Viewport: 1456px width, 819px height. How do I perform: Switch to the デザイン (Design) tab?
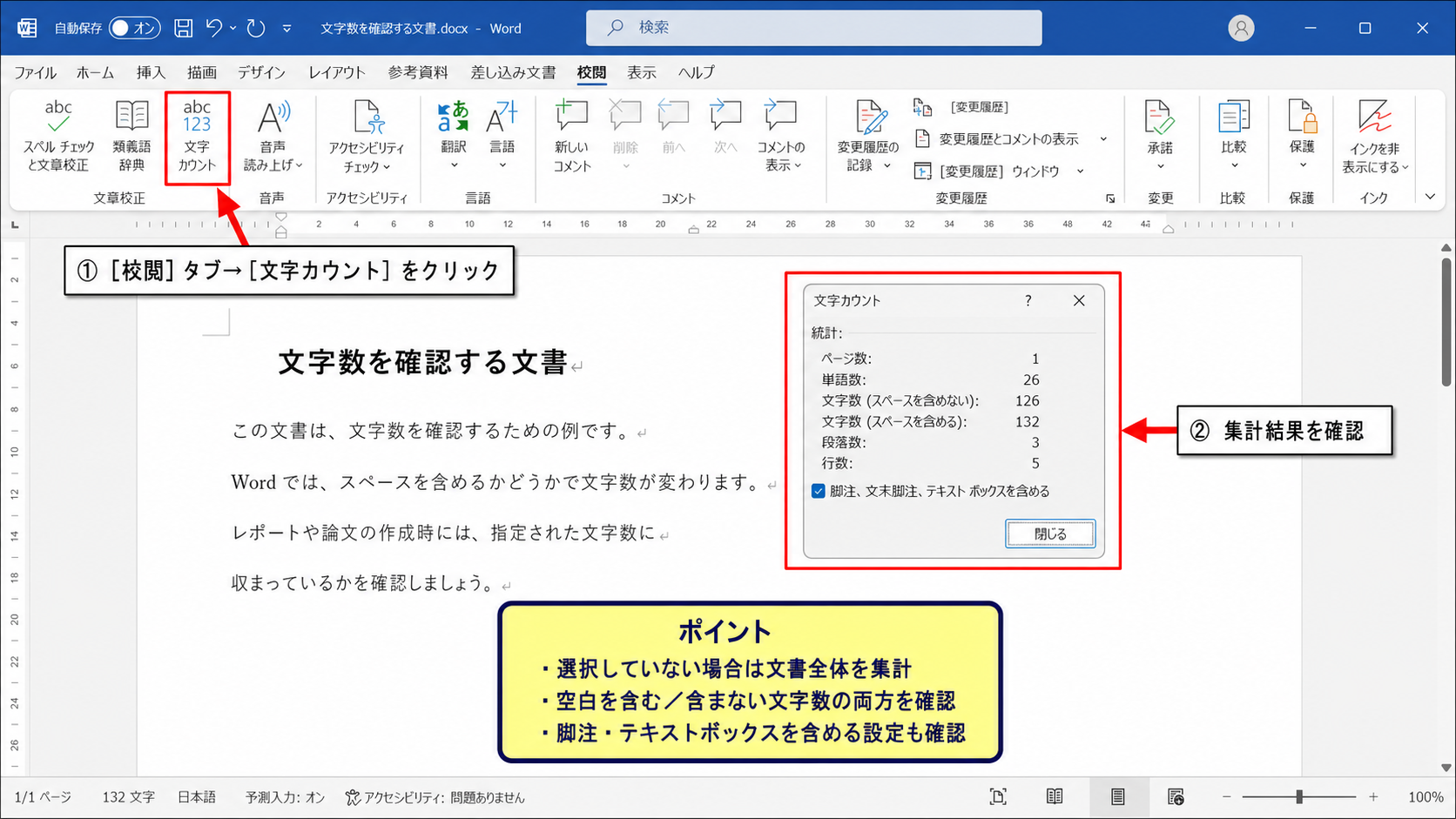coord(261,72)
